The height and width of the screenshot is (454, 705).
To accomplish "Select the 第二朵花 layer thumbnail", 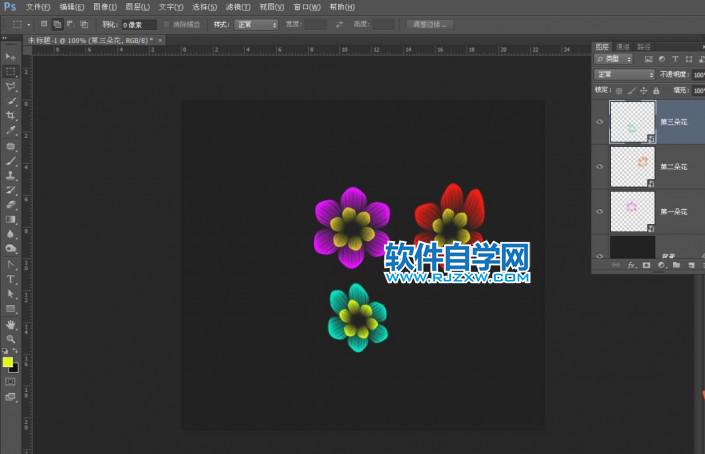I will pyautogui.click(x=632, y=167).
